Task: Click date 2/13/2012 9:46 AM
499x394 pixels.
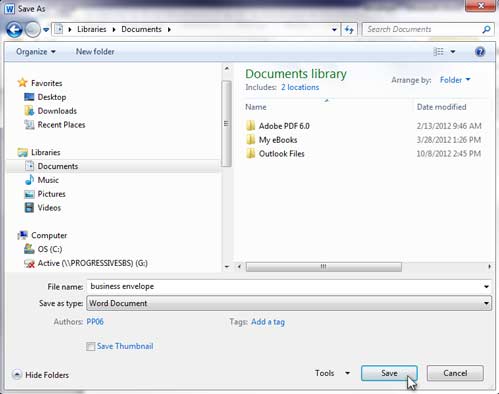Action: [449, 126]
